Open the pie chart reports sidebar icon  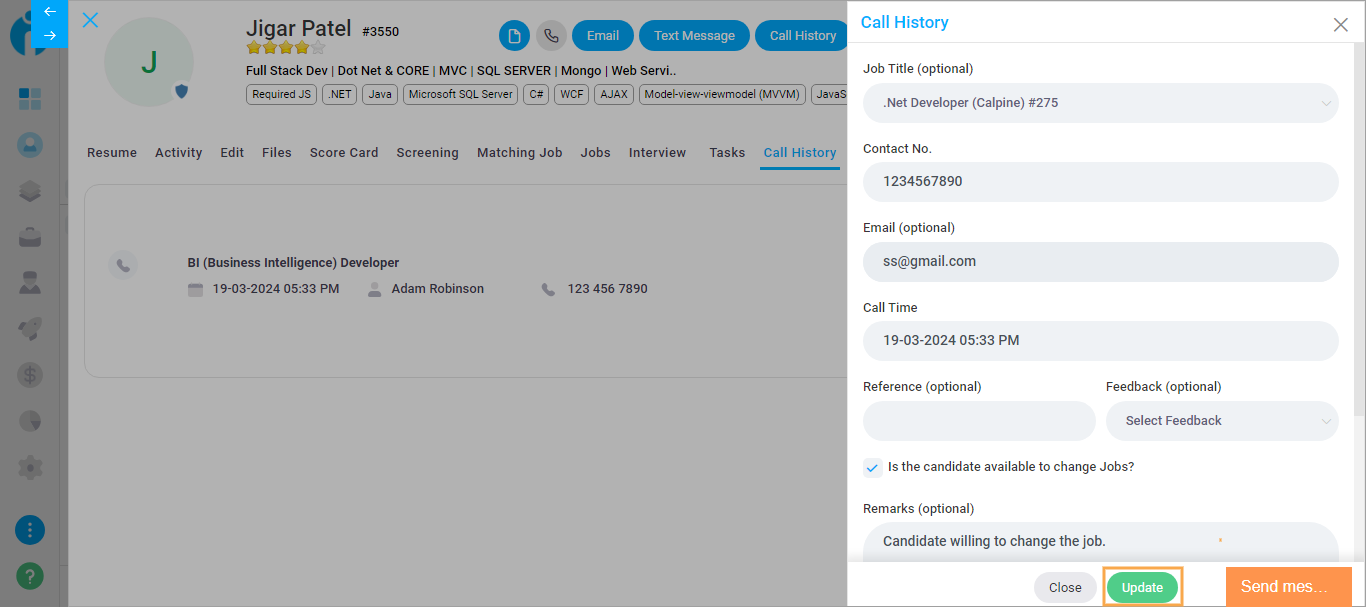30,421
